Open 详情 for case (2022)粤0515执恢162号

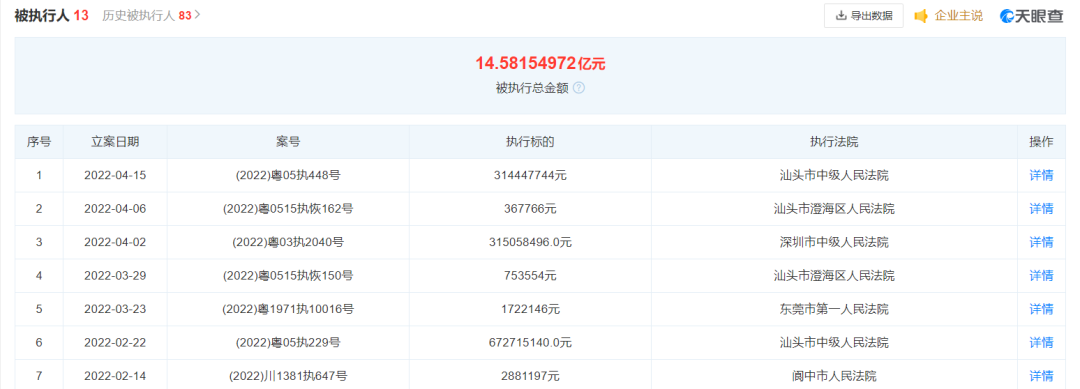point(1041,209)
